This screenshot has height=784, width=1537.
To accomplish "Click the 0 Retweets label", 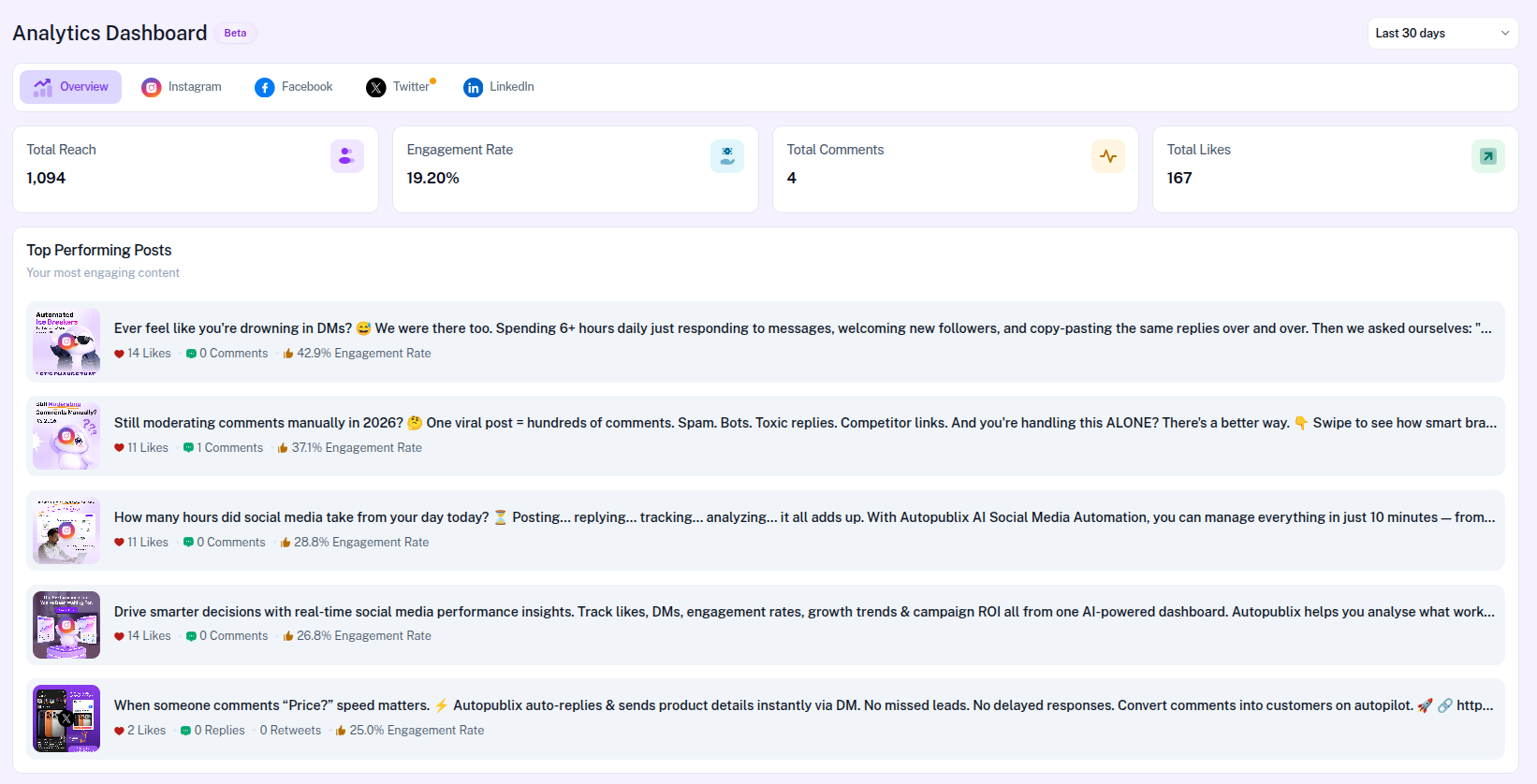I will [290, 731].
